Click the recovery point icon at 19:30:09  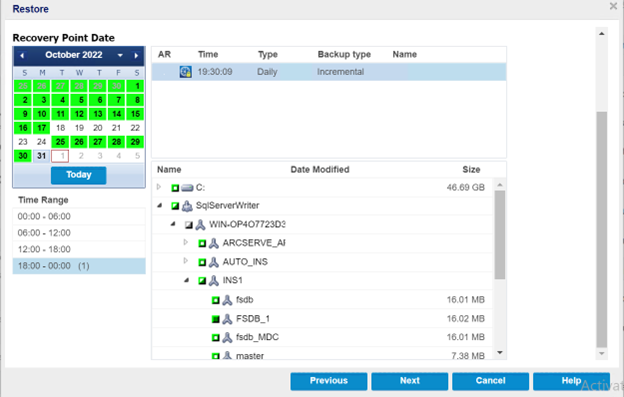pos(185,72)
